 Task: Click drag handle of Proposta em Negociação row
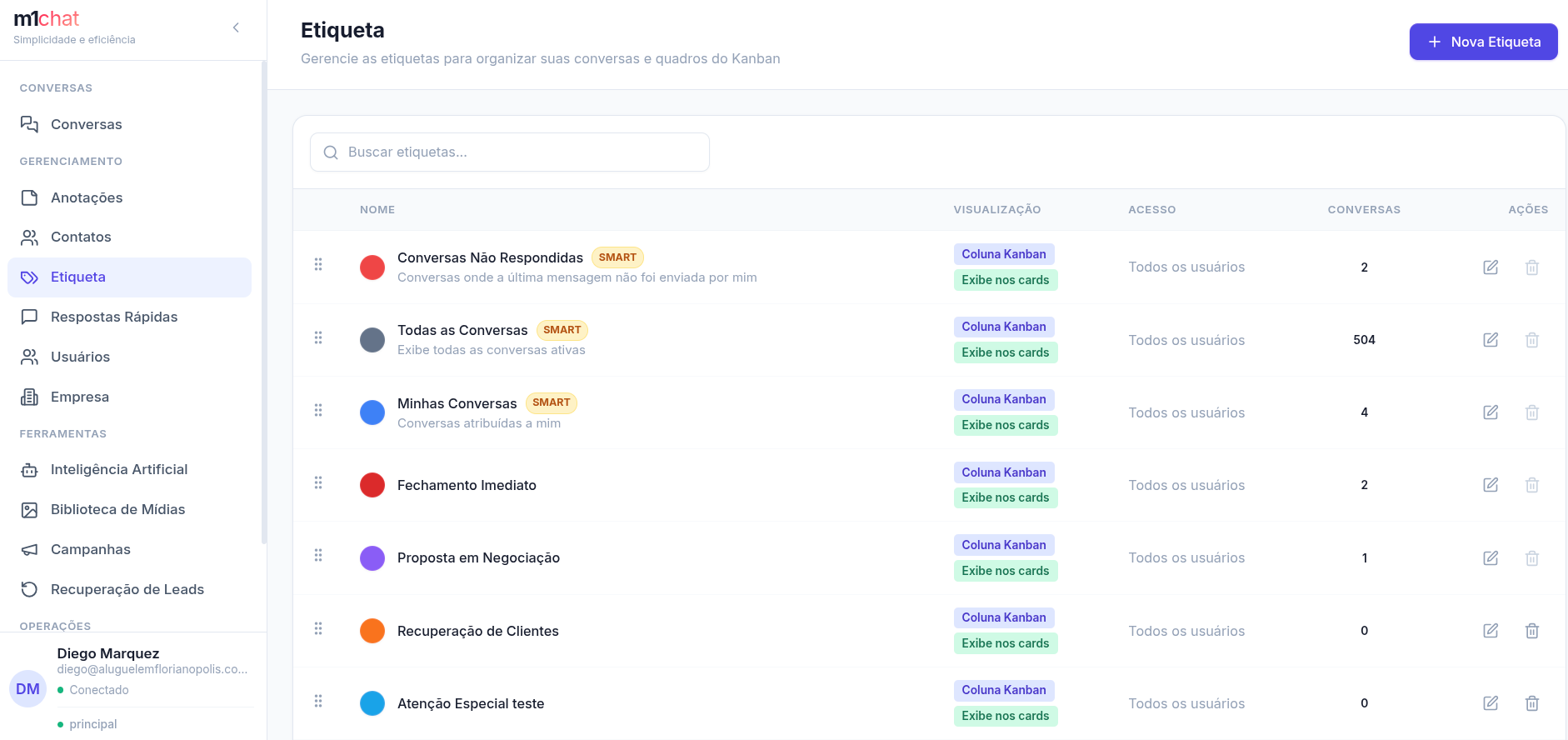click(318, 555)
